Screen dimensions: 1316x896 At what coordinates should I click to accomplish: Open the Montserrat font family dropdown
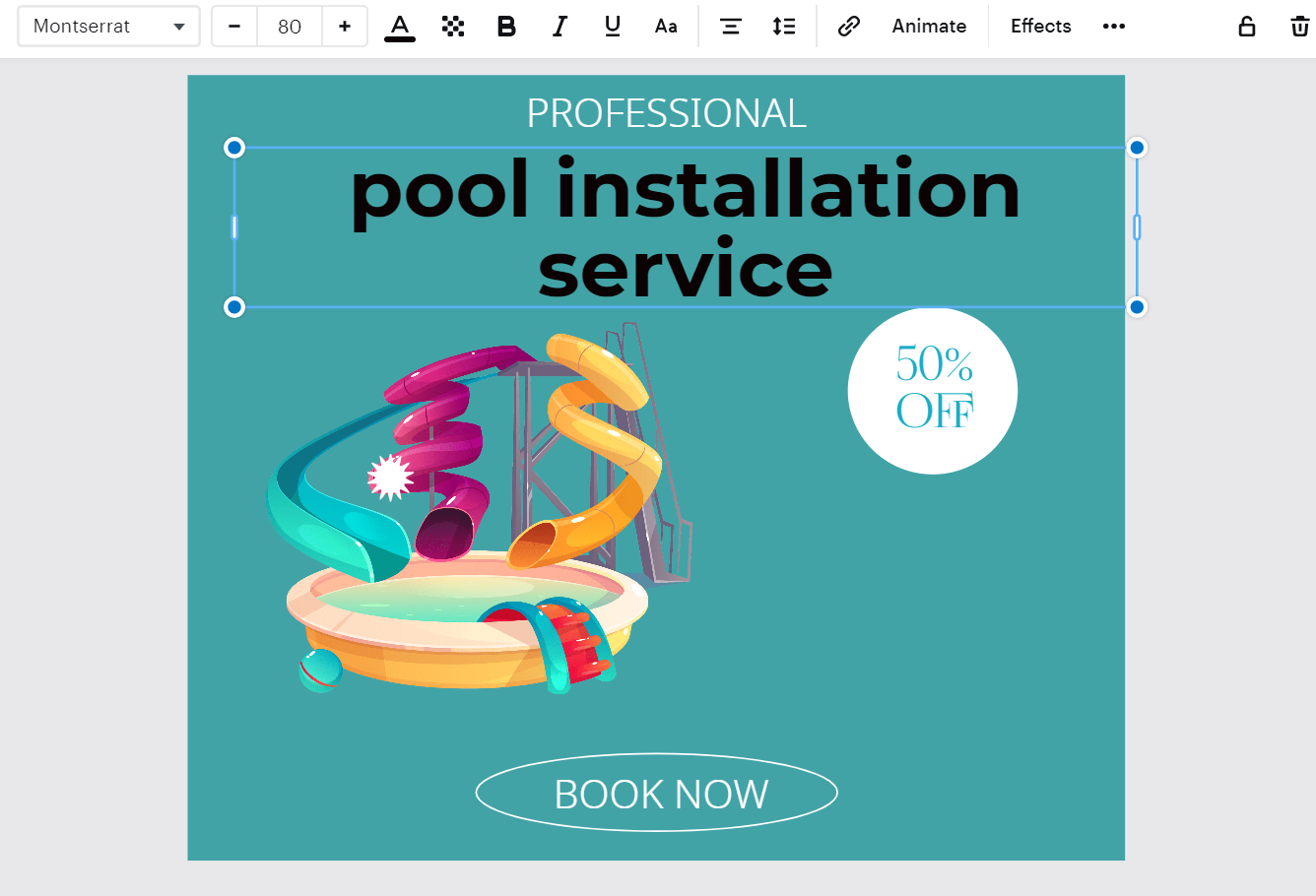tap(108, 27)
